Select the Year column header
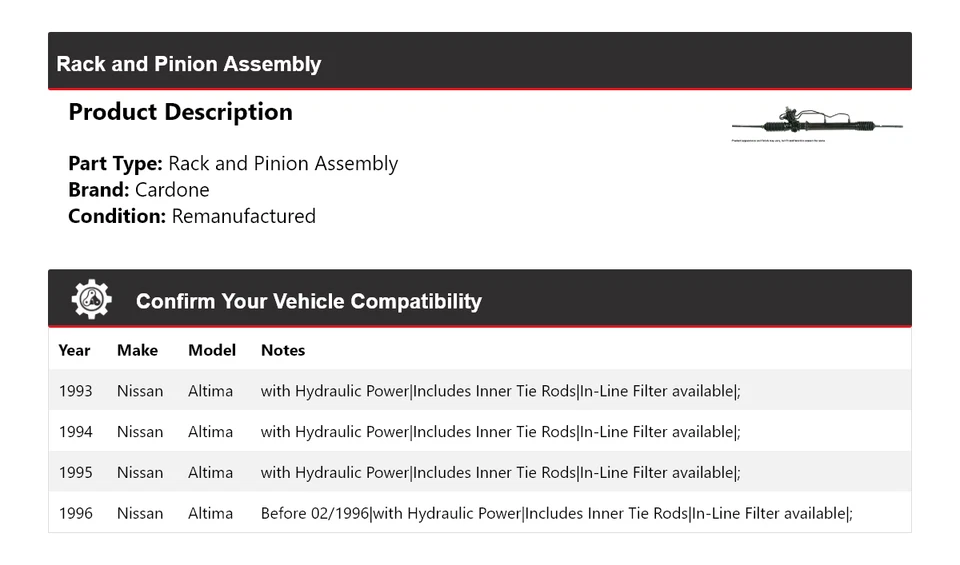The height and width of the screenshot is (565, 960). 74,350
